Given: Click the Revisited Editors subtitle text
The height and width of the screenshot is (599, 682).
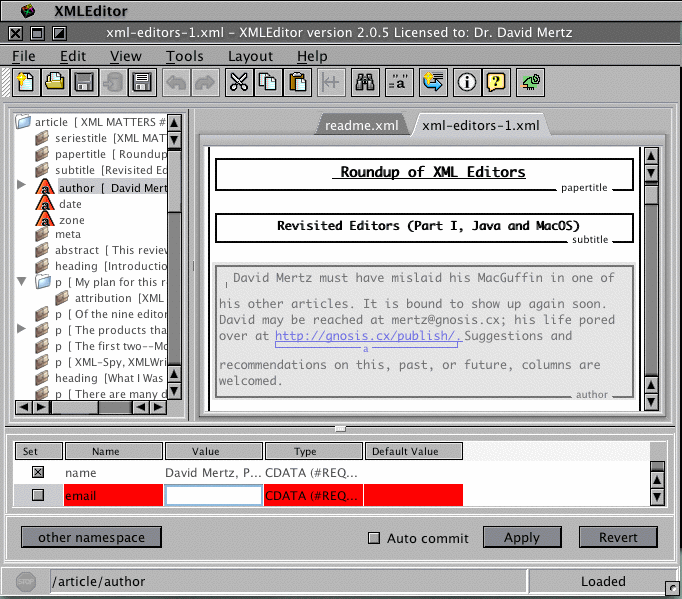Looking at the screenshot, I should 428,225.
